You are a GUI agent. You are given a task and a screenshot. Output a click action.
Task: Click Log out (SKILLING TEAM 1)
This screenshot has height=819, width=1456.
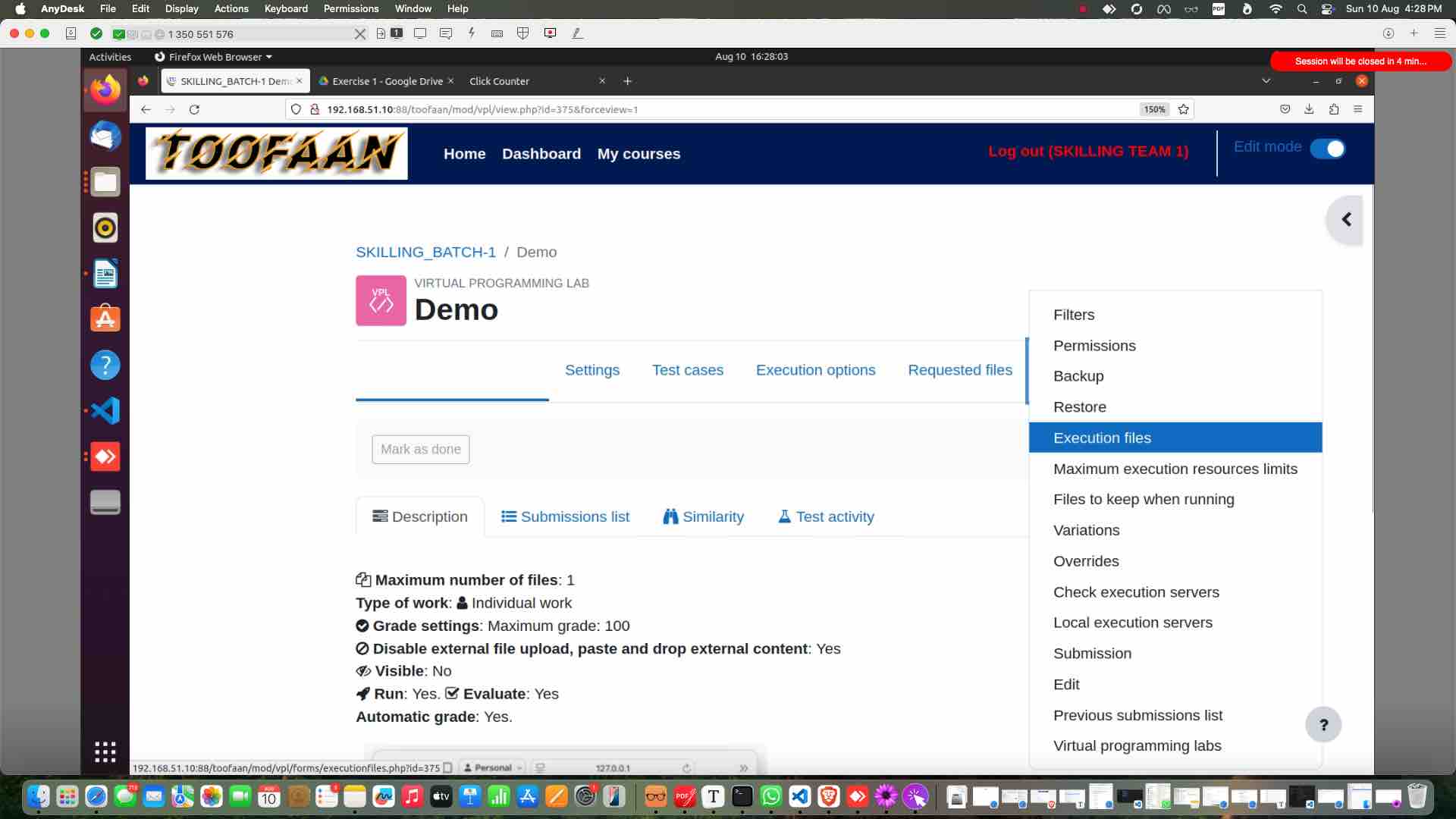[1088, 151]
